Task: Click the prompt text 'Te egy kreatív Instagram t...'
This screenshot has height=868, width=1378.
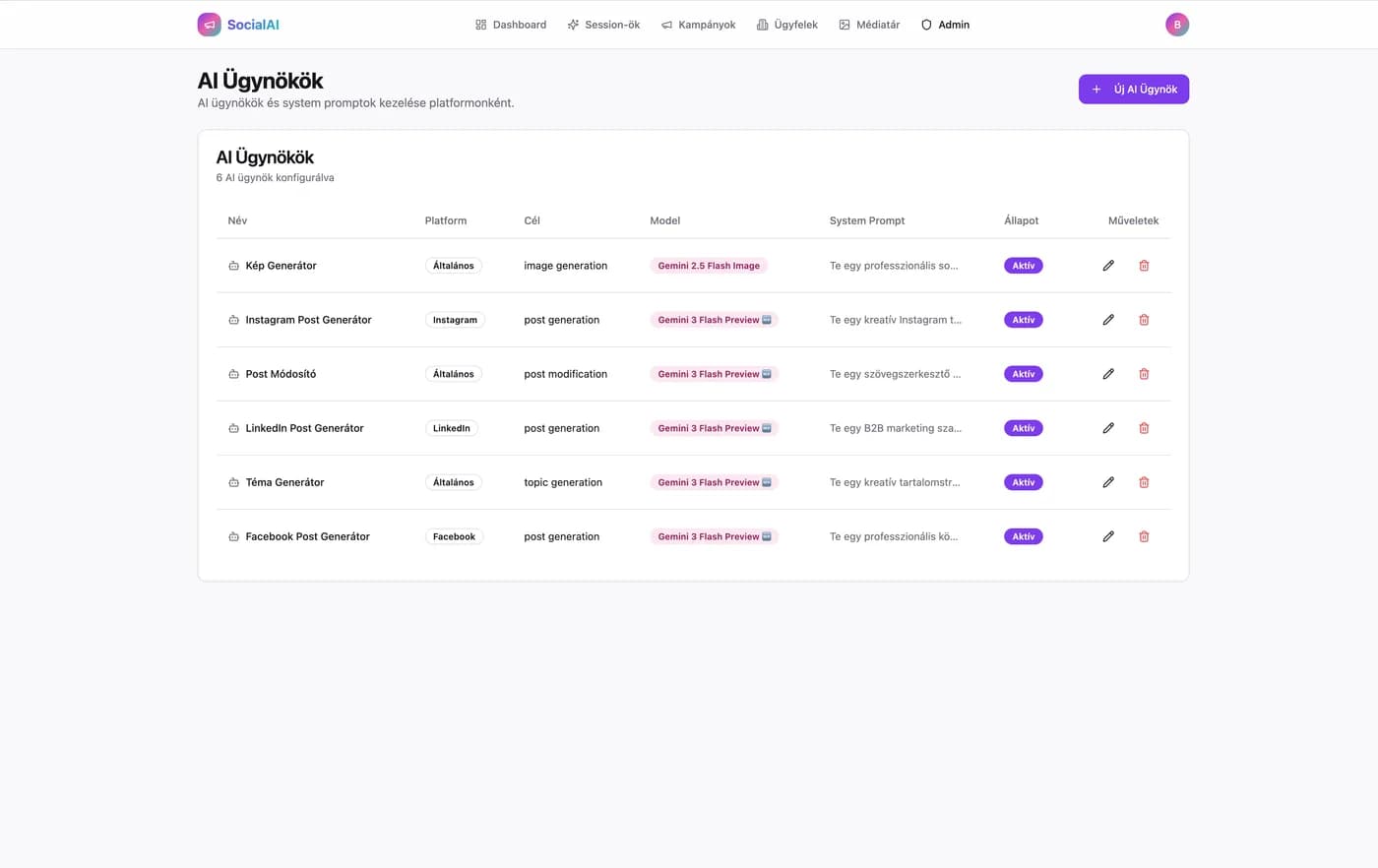Action: click(896, 320)
